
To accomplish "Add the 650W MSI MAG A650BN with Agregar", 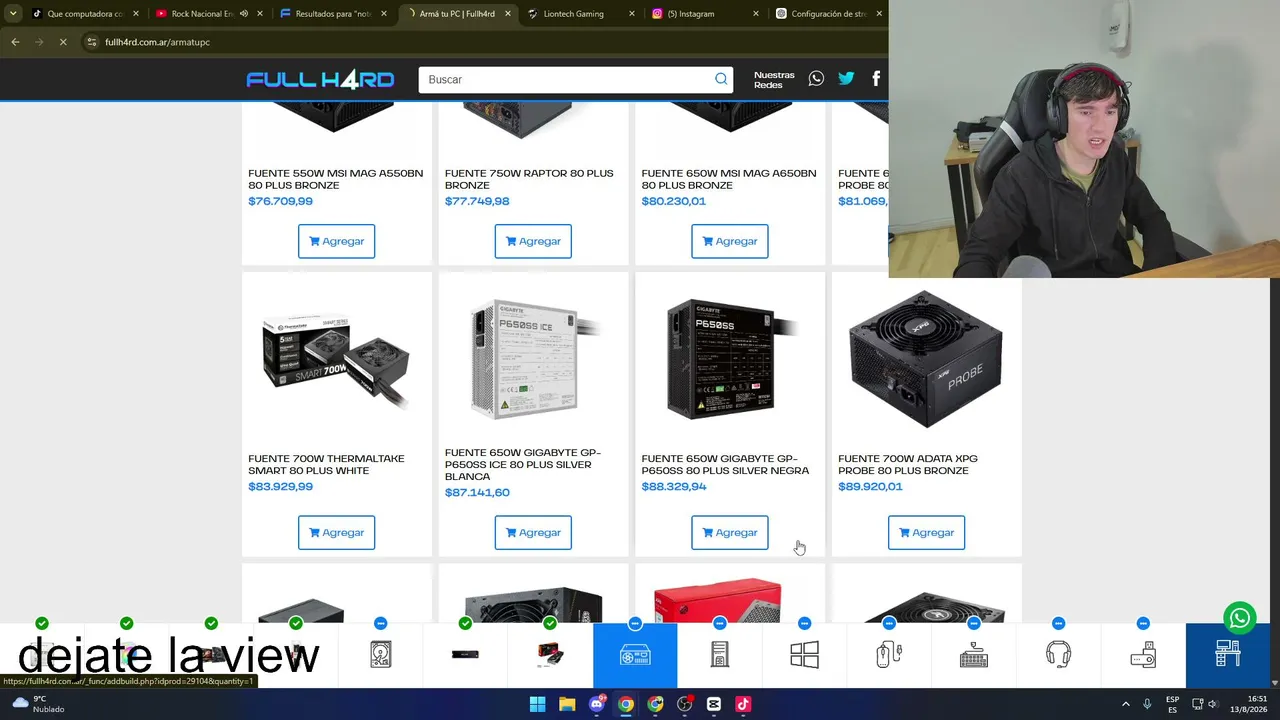I will (730, 241).
